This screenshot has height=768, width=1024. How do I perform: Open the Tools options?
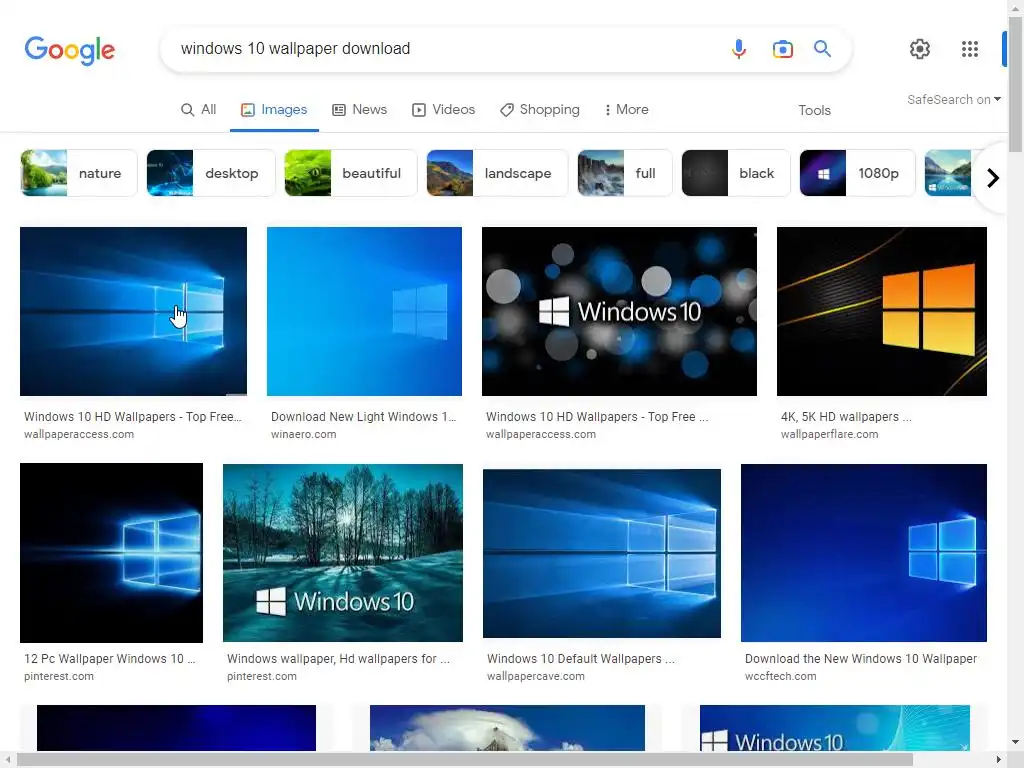pos(814,110)
